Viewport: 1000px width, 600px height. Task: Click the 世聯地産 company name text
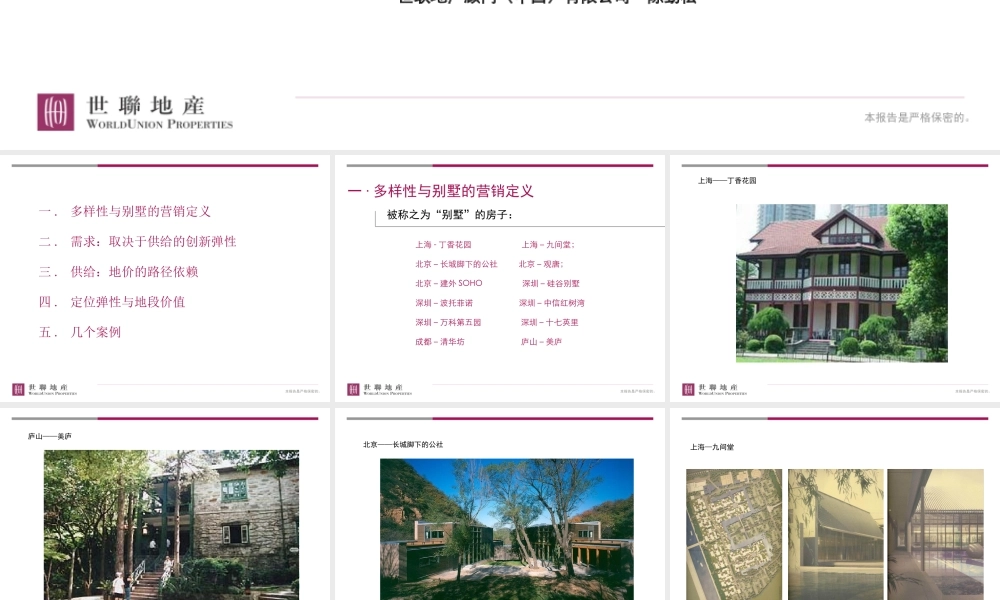pyautogui.click(x=145, y=105)
